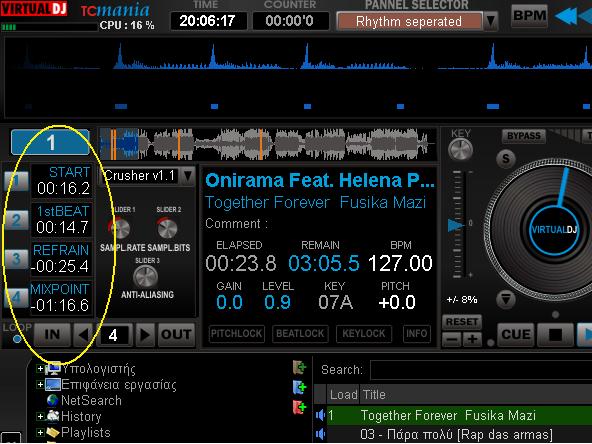Click the S button near turntable
This screenshot has height=444, width=592.
506,159
